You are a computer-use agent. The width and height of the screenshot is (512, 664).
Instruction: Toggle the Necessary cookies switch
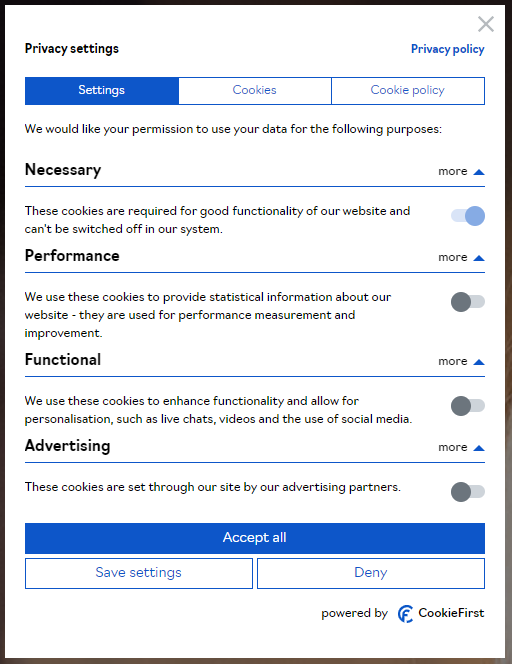tap(468, 216)
